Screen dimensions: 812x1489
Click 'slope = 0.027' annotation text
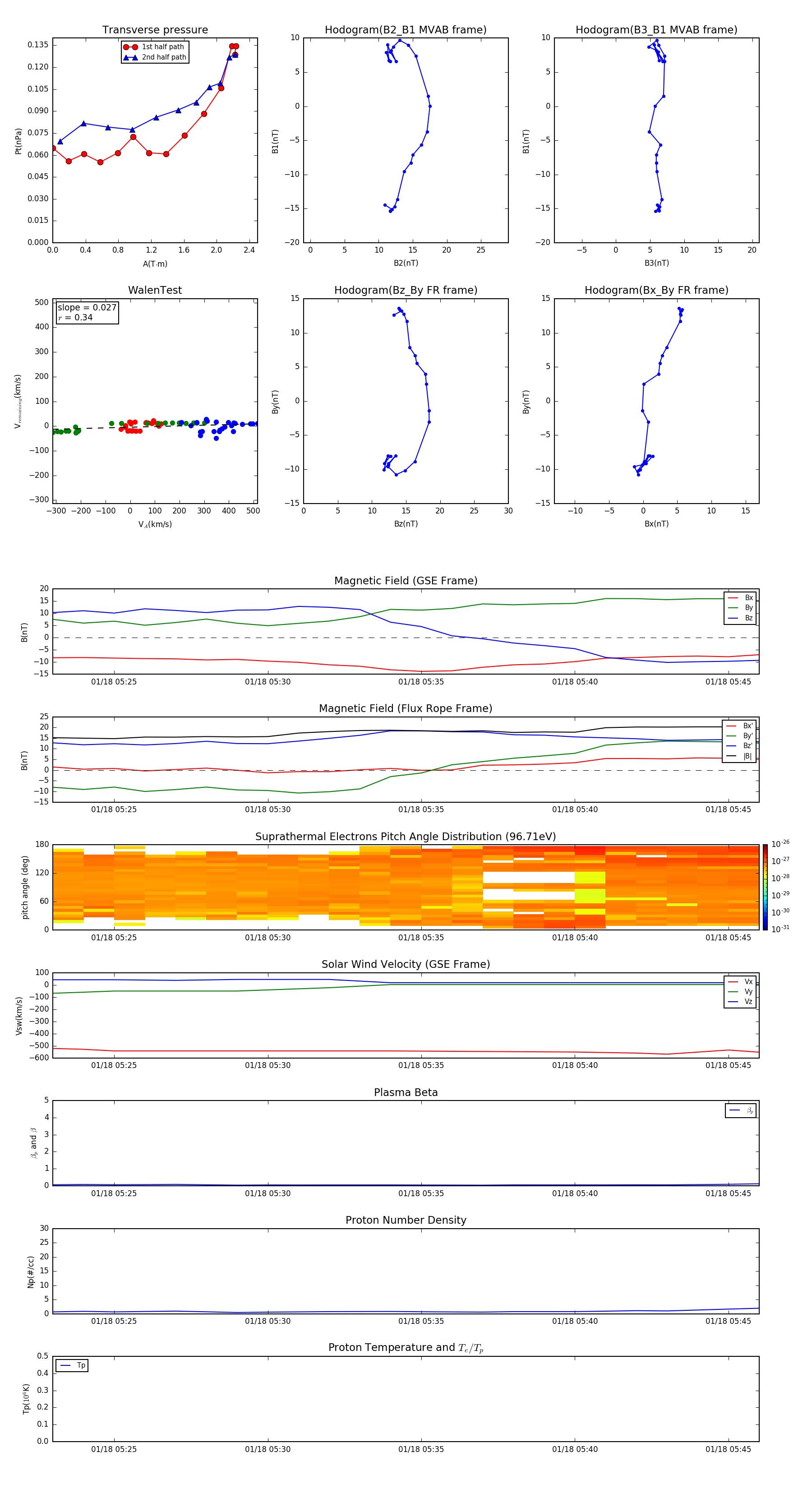click(x=87, y=308)
